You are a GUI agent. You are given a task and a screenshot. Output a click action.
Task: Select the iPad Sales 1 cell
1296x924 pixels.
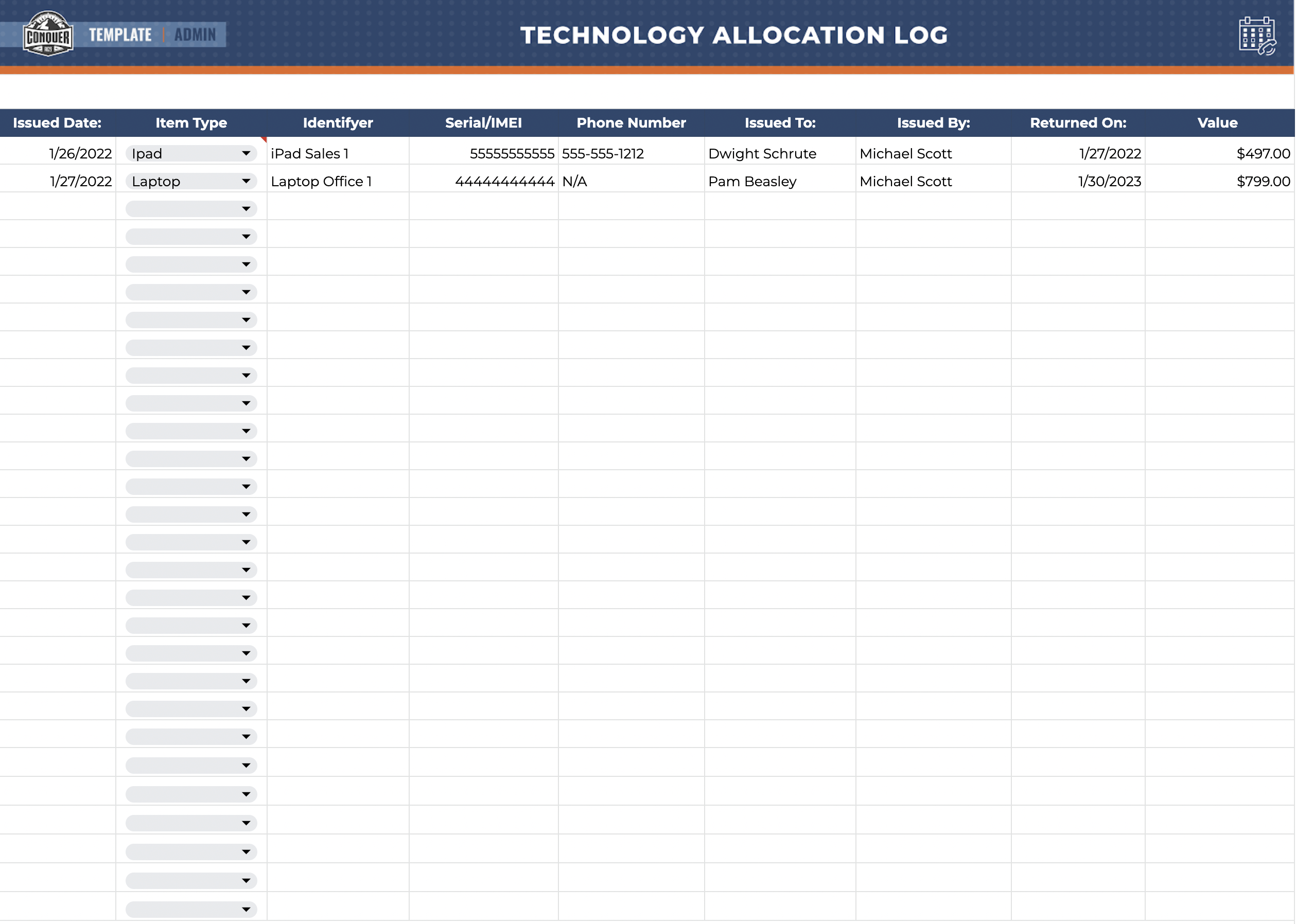(x=338, y=151)
